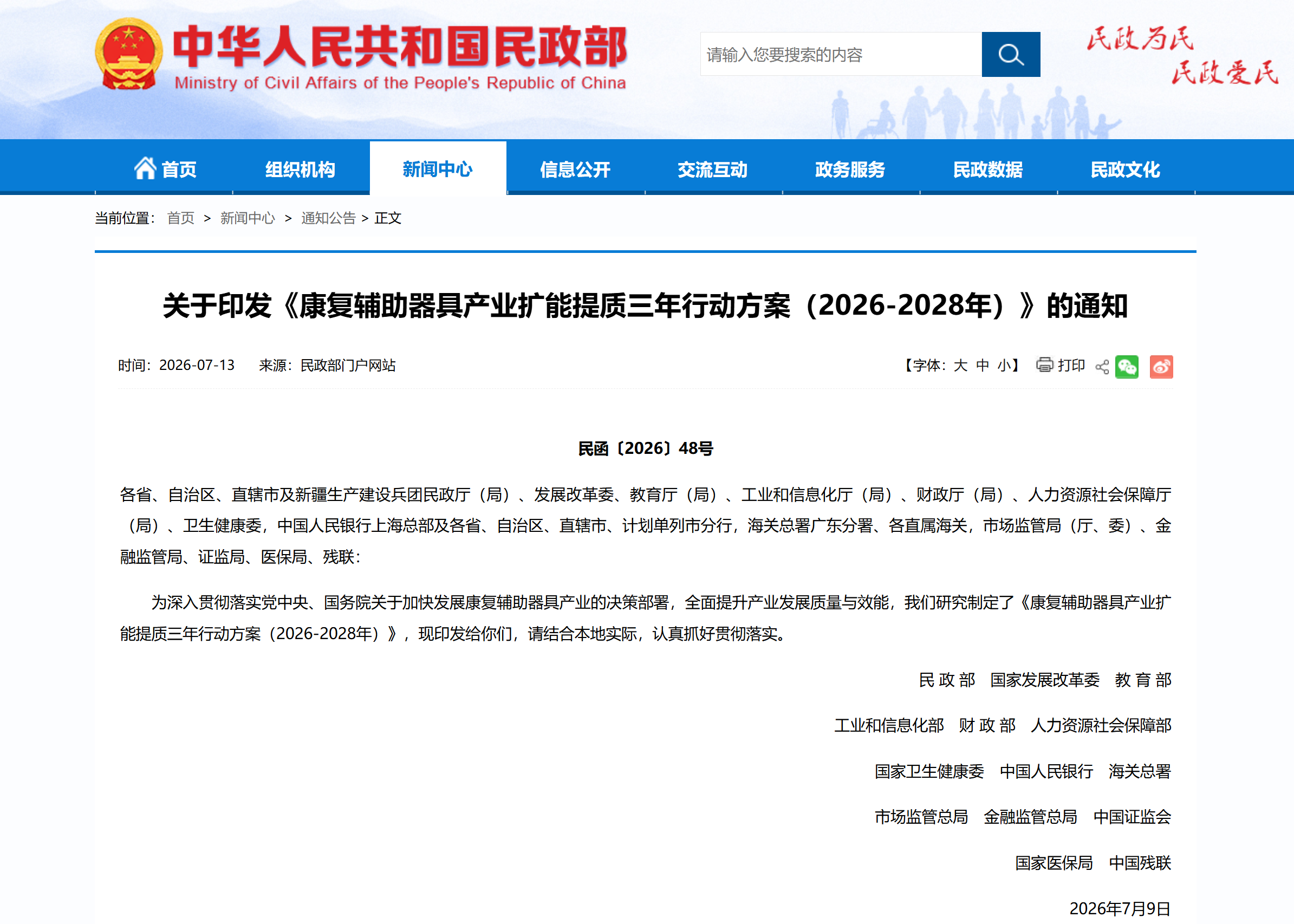Set font size to 中

983,365
